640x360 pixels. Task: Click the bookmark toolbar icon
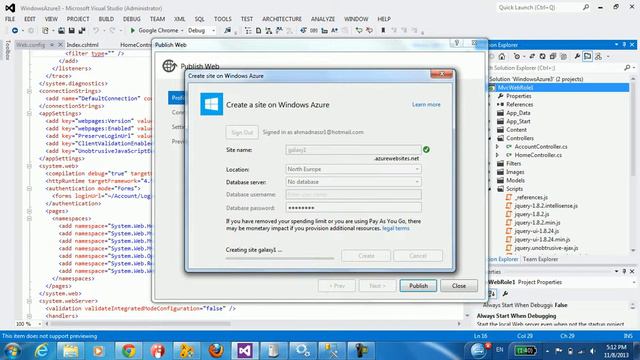click(x=383, y=31)
